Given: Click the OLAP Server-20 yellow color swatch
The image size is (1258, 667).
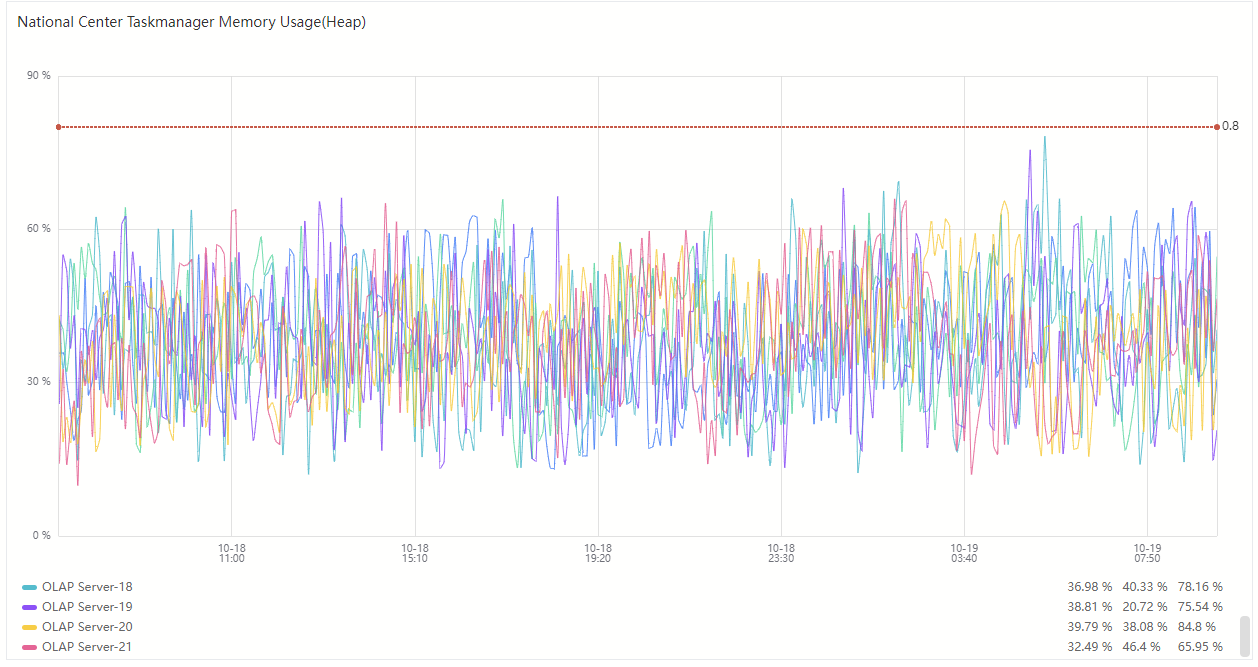Looking at the screenshot, I should tap(29, 627).
